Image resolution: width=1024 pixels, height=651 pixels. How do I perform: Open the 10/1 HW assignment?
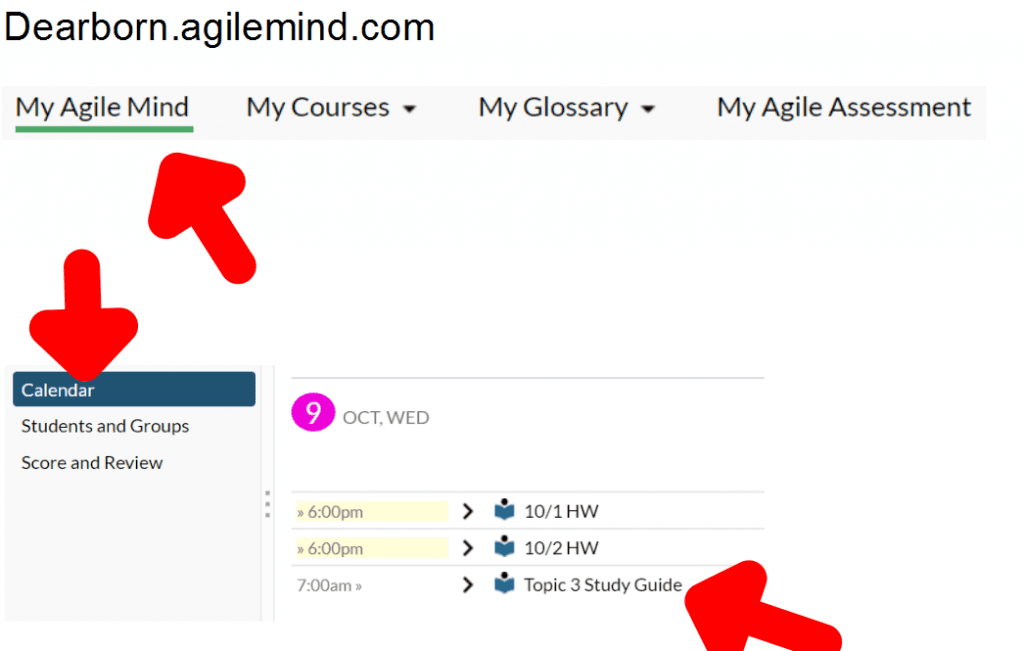562,511
